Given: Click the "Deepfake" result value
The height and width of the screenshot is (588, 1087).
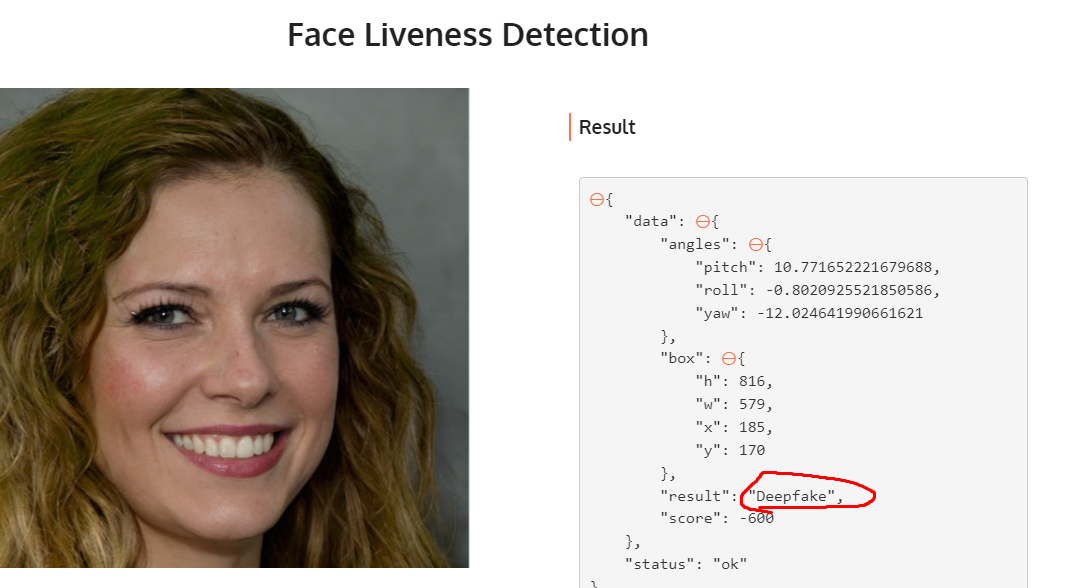Looking at the screenshot, I should point(791,496).
